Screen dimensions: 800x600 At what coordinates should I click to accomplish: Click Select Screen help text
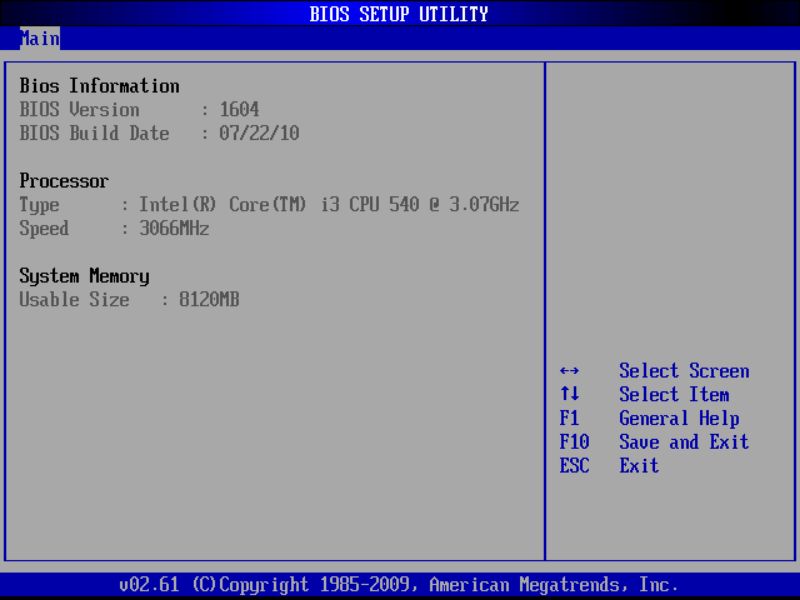684,371
